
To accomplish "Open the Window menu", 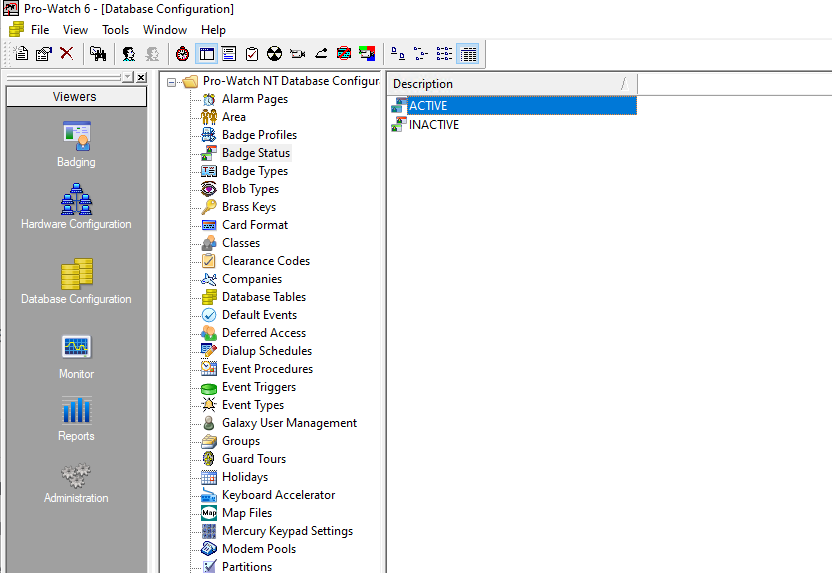I will point(164,30).
